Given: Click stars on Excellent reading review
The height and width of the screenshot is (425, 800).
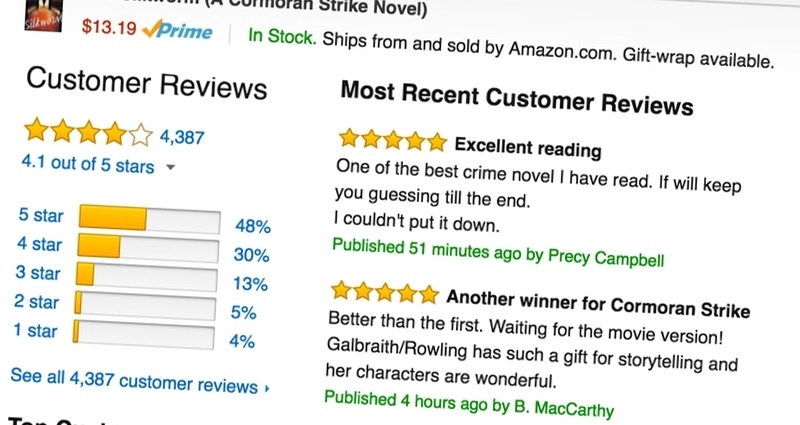Looking at the screenshot, I should point(393,140).
